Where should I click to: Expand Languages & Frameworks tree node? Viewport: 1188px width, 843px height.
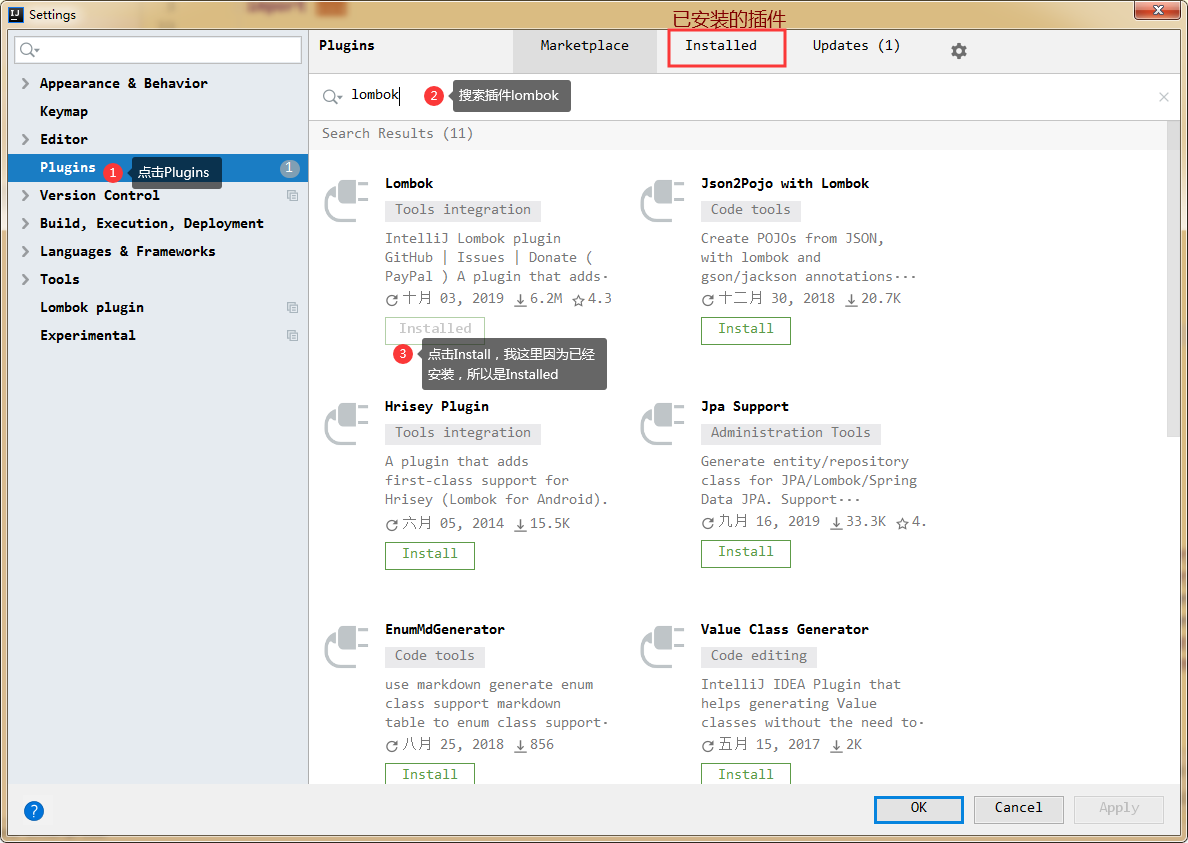26,251
